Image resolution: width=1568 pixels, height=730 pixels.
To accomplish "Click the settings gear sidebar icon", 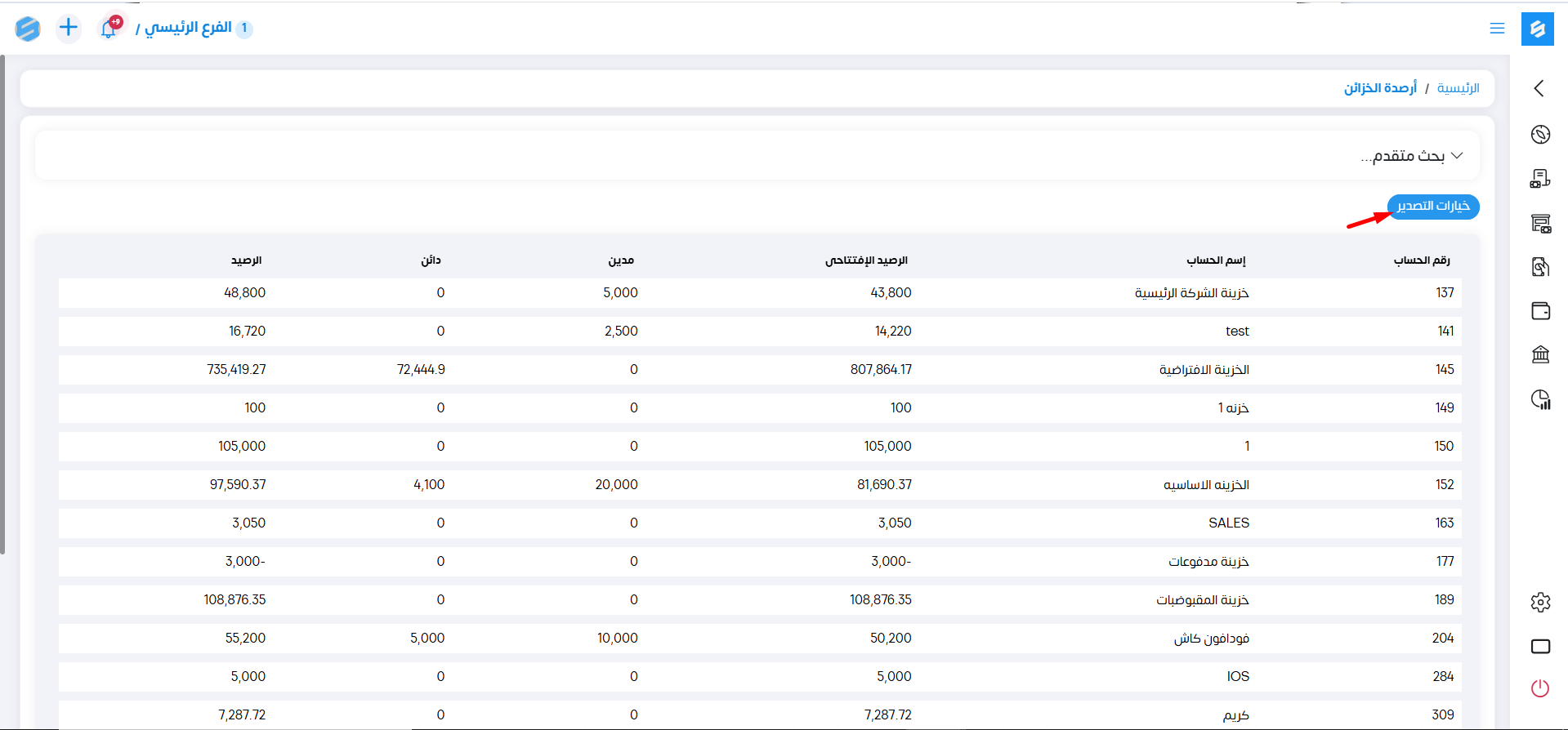I will [1540, 603].
